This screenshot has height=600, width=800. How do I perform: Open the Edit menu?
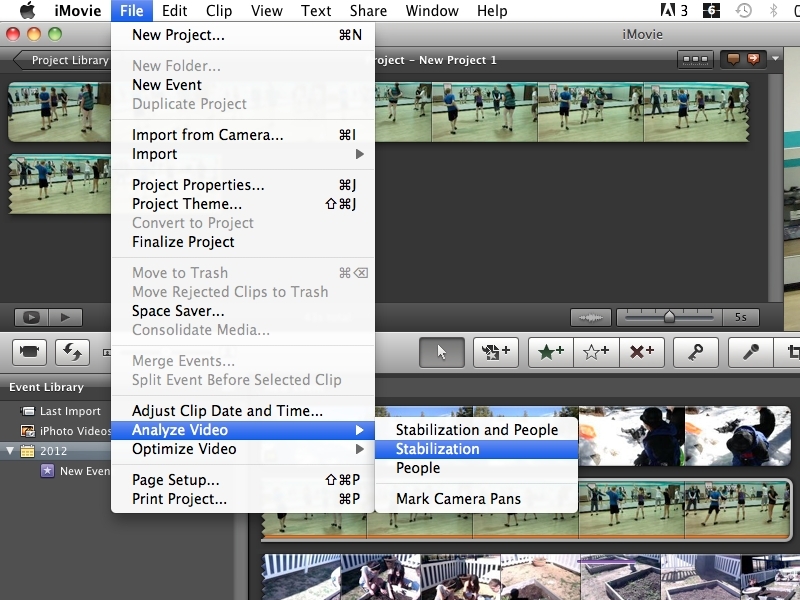pyautogui.click(x=174, y=11)
